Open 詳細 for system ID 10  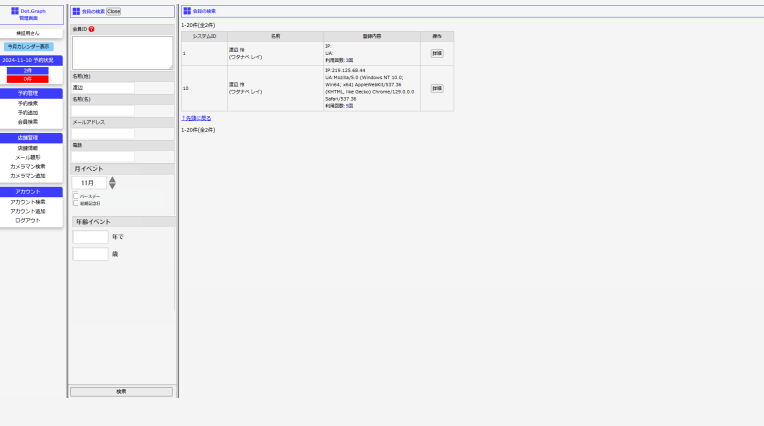[x=437, y=88]
